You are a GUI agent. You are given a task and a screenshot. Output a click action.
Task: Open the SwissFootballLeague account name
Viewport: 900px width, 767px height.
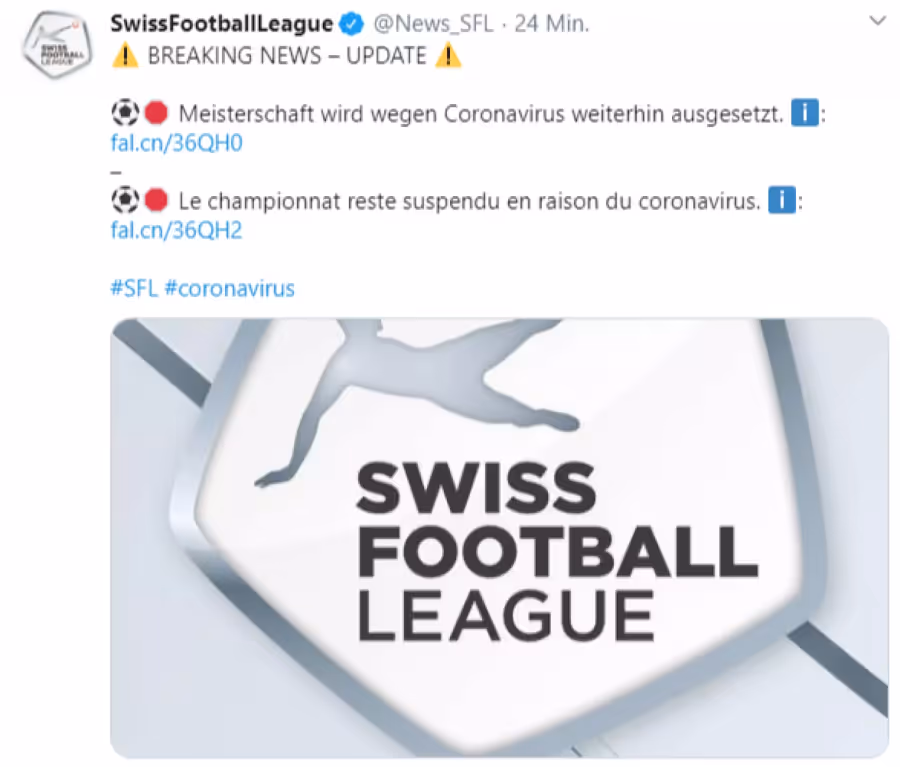(222, 24)
